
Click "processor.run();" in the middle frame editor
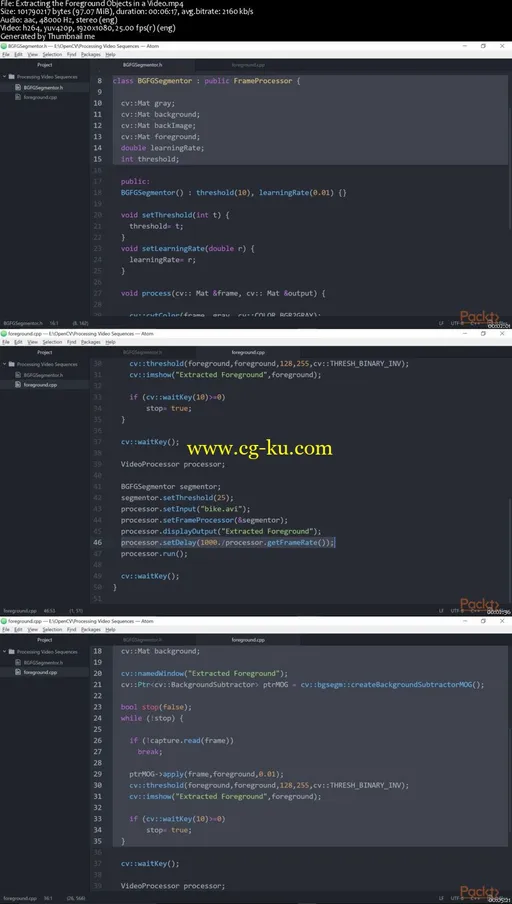[155, 553]
